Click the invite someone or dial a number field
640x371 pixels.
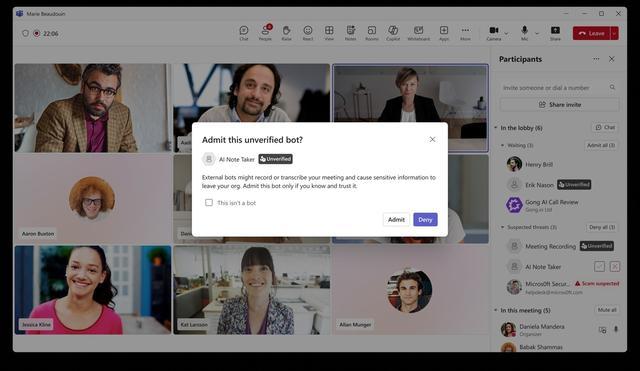click(559, 87)
